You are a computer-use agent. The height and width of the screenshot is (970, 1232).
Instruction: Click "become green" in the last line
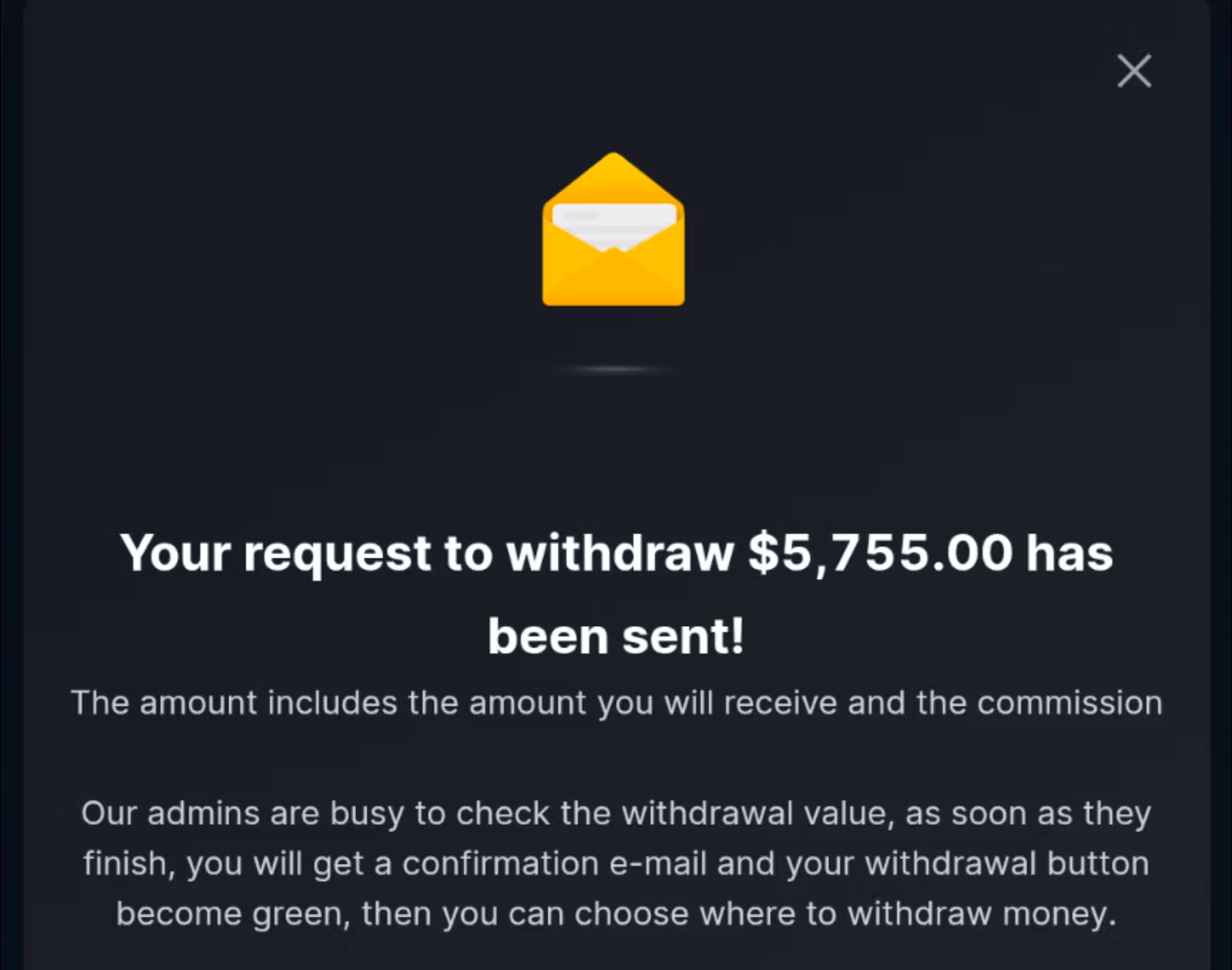232,914
